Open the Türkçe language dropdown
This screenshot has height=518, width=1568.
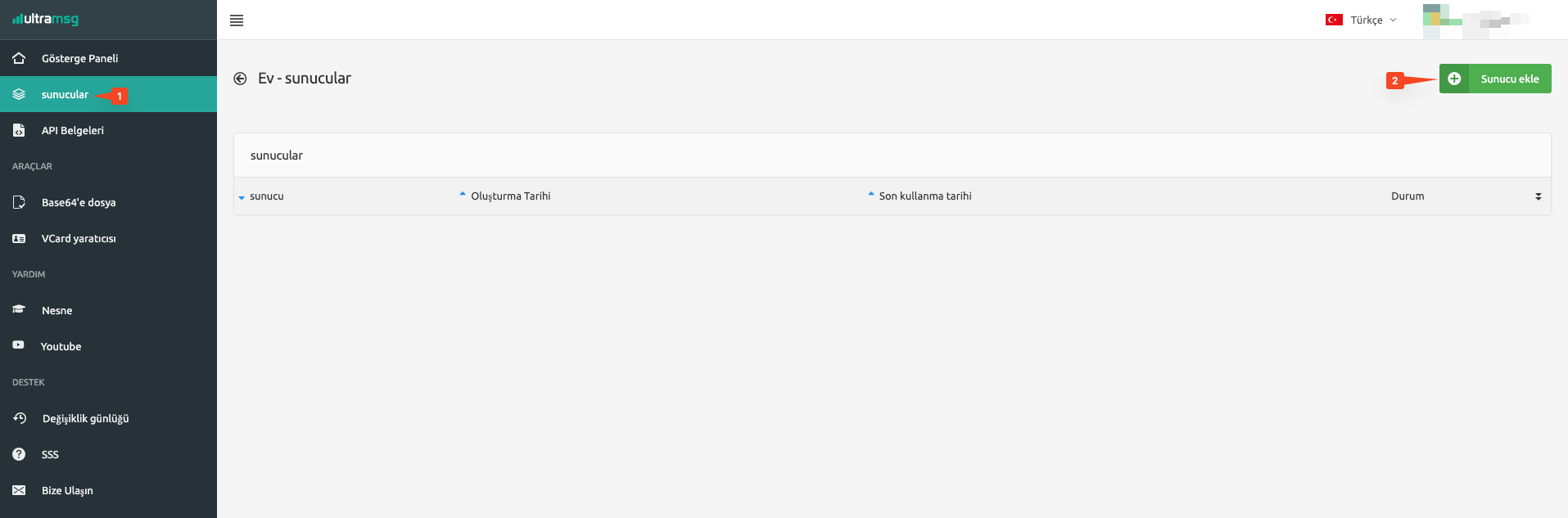tap(1361, 20)
